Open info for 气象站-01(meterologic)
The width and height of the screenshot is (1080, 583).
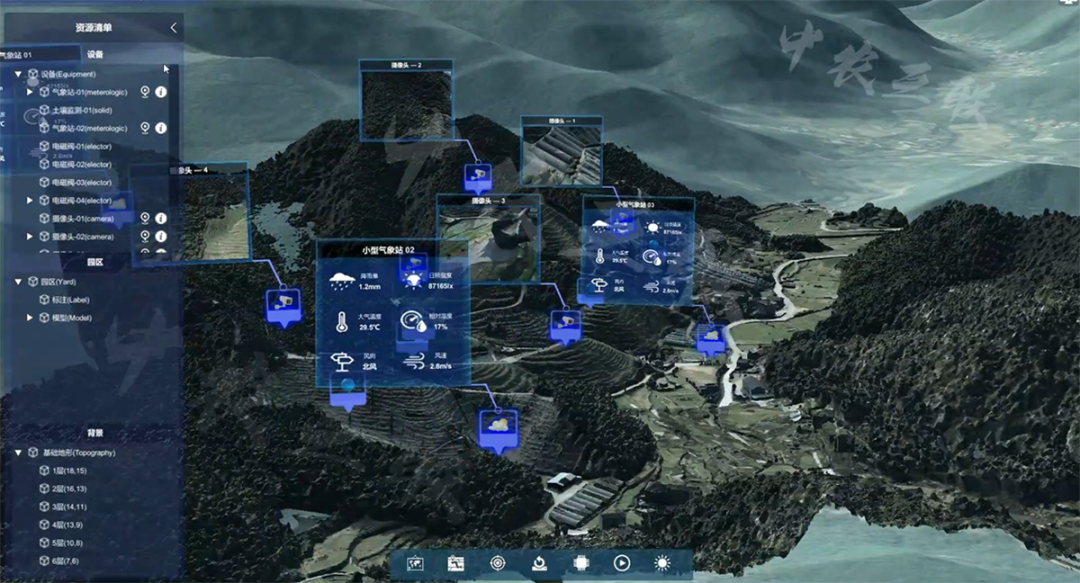coord(161,92)
